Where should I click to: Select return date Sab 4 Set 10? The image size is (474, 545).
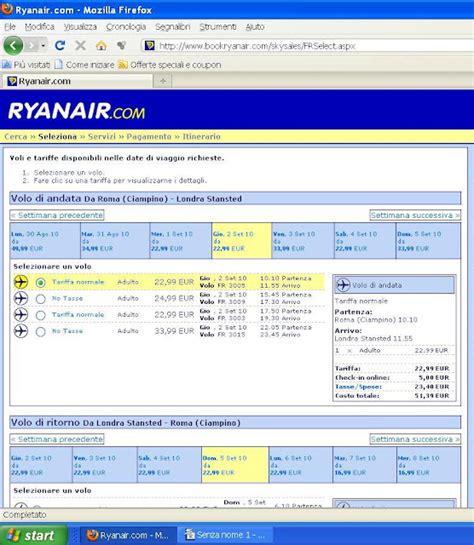(x=169, y=465)
